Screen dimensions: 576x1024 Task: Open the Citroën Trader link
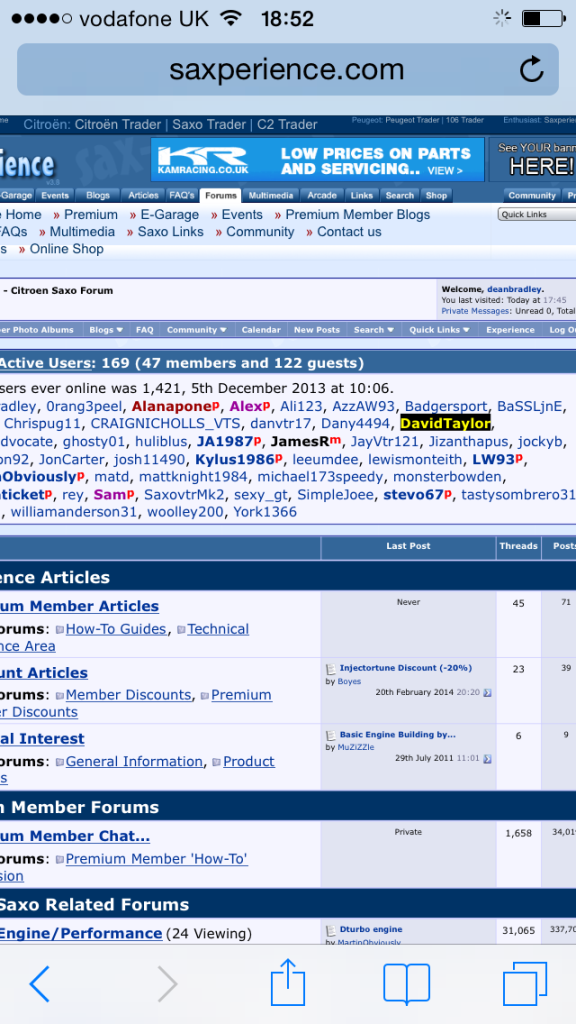pos(117,124)
